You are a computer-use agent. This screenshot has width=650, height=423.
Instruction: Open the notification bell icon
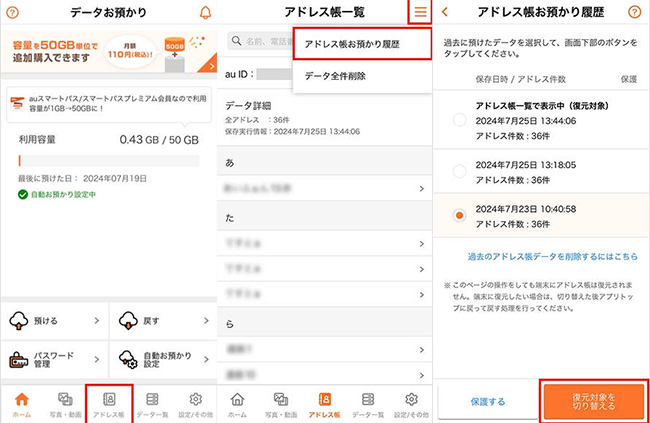[x=205, y=13]
